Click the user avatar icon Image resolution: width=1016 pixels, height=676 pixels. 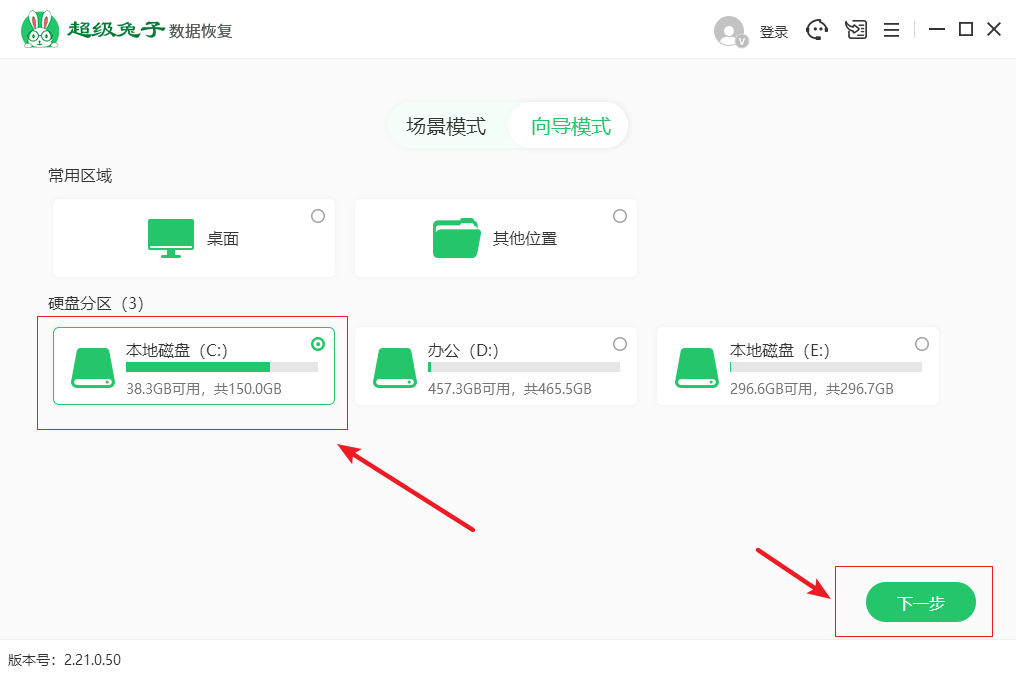tap(729, 31)
